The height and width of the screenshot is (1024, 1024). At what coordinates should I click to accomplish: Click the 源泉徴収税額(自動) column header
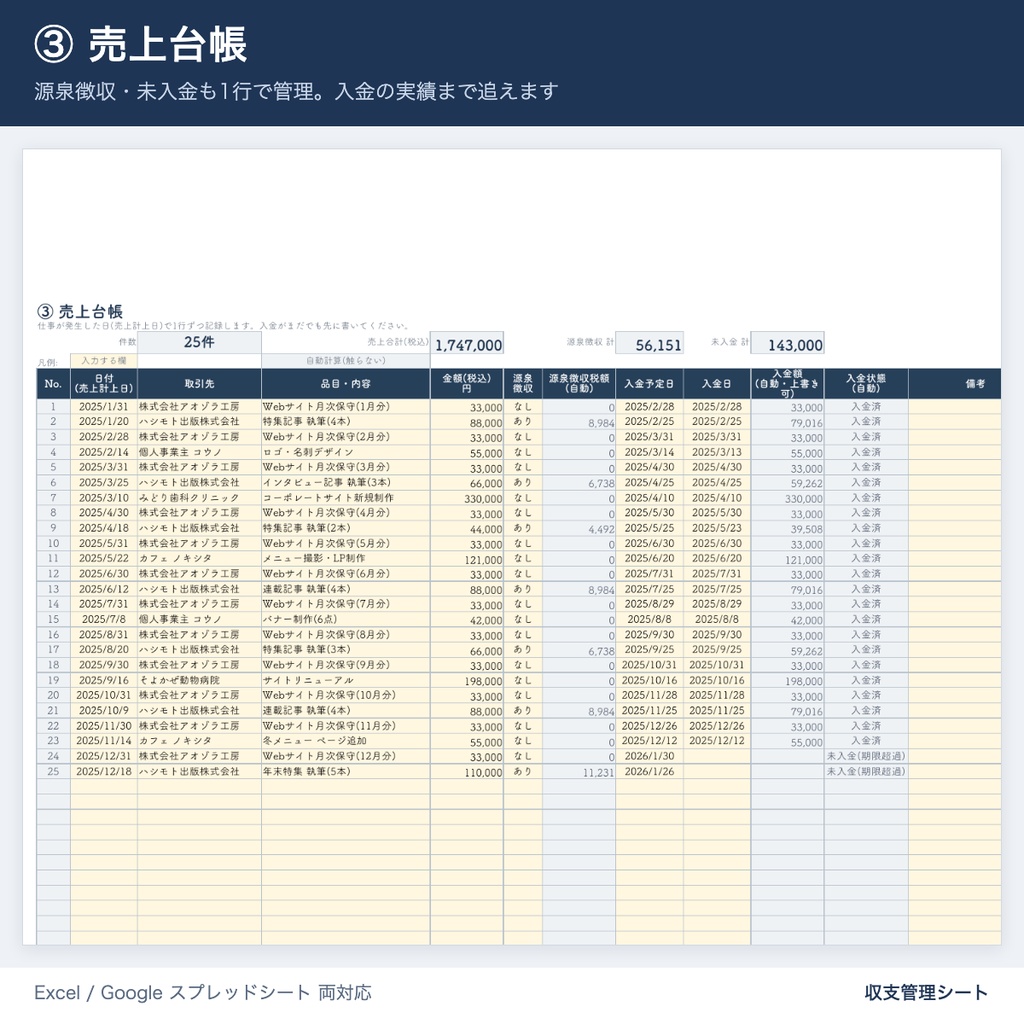click(x=579, y=383)
